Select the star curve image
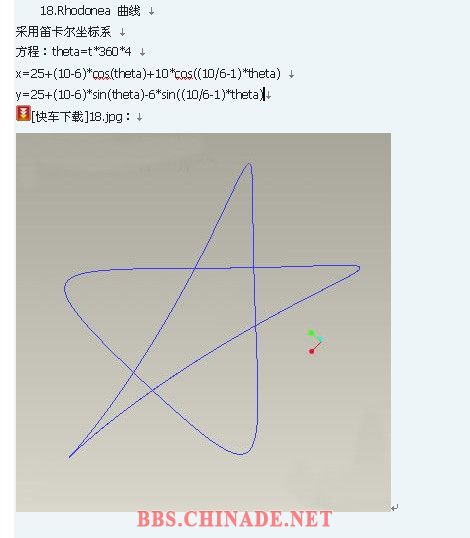 click(x=203, y=322)
